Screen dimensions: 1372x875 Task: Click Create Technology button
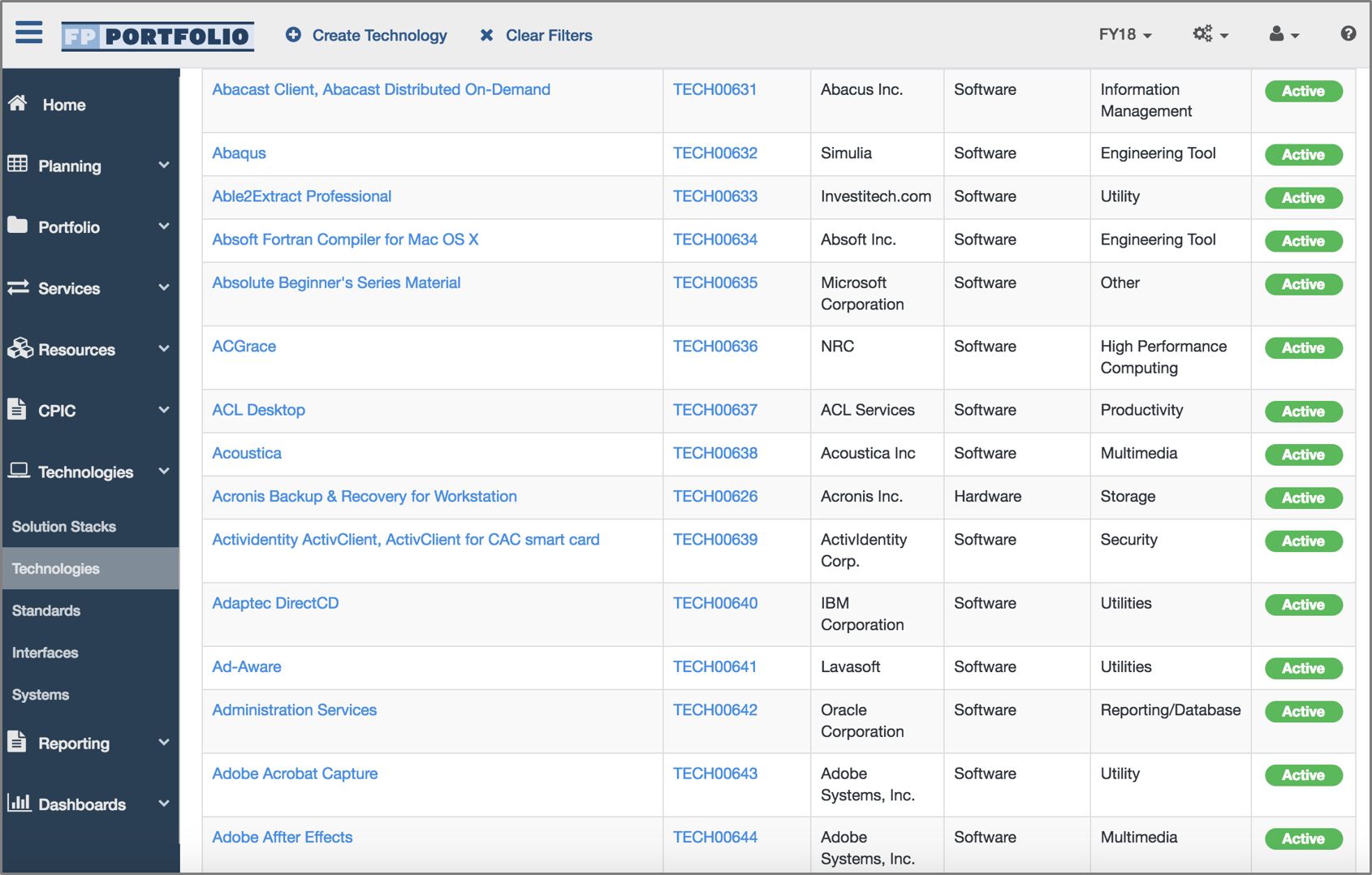click(x=366, y=35)
